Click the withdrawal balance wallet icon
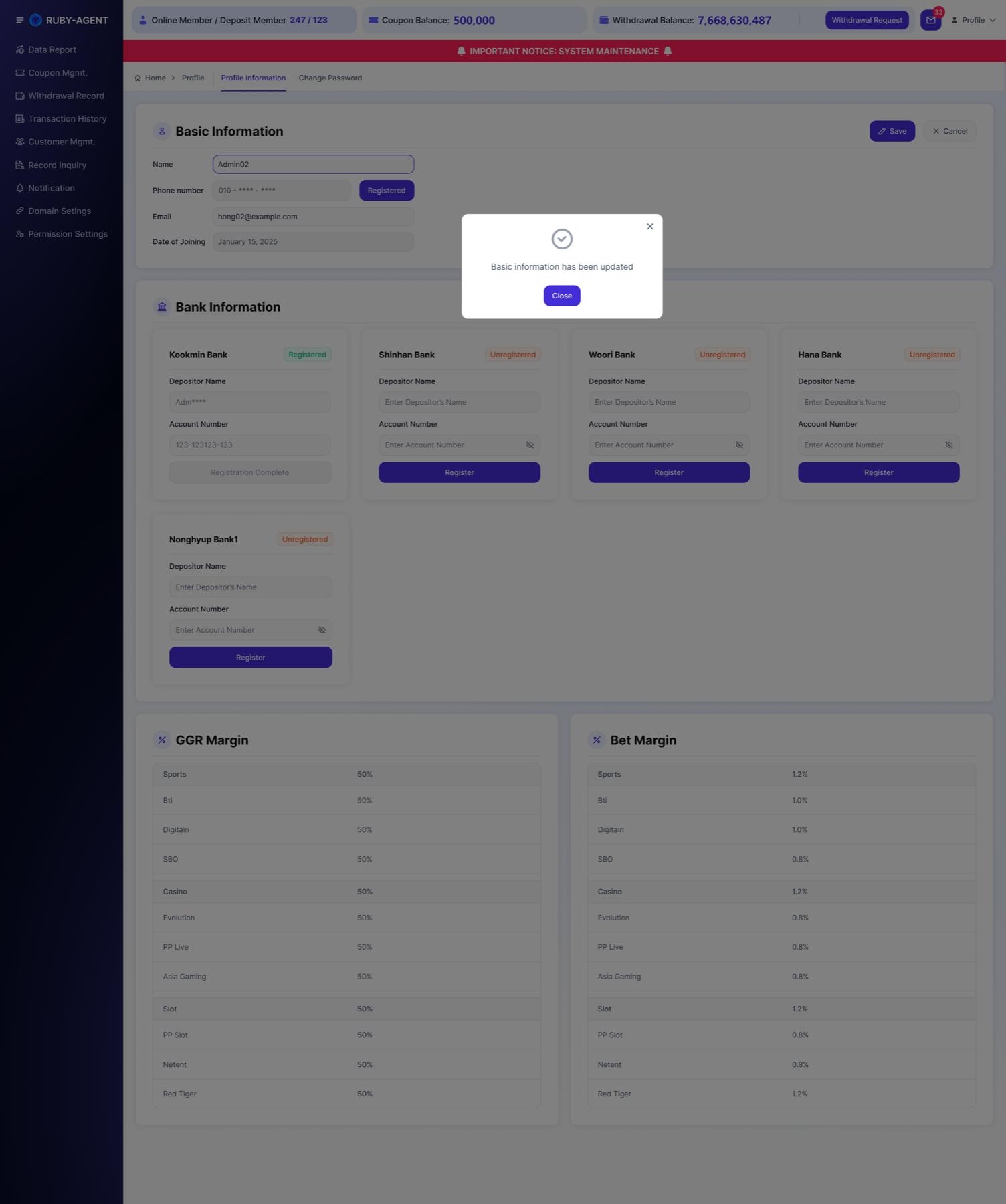This screenshot has height=1204, width=1006. (x=604, y=20)
